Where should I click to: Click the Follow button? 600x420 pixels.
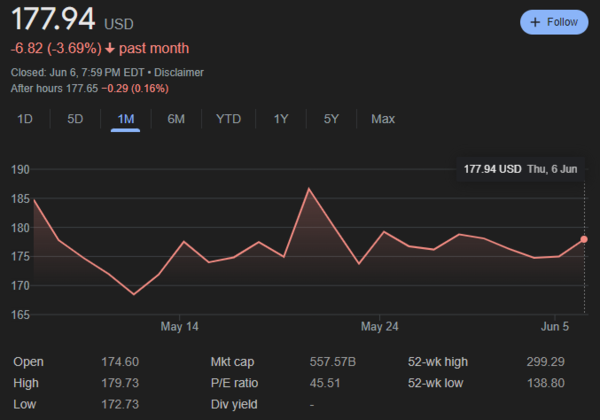554,22
